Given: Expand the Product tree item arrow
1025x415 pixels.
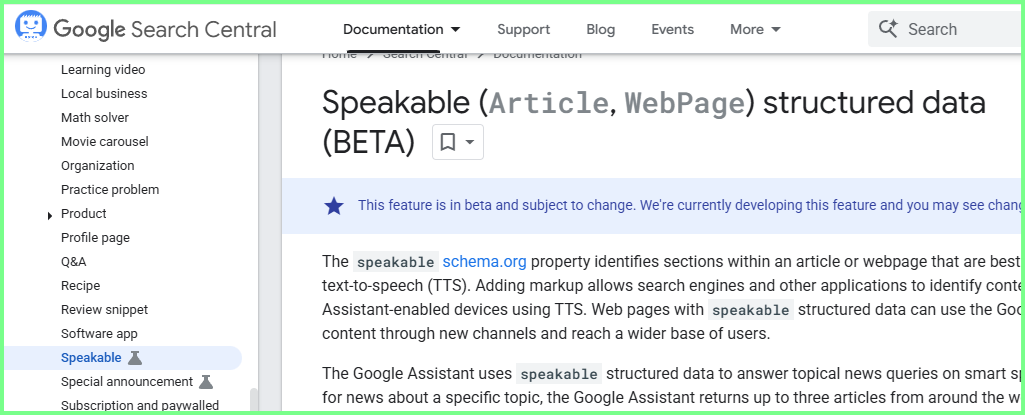Looking at the screenshot, I should 50,215.
